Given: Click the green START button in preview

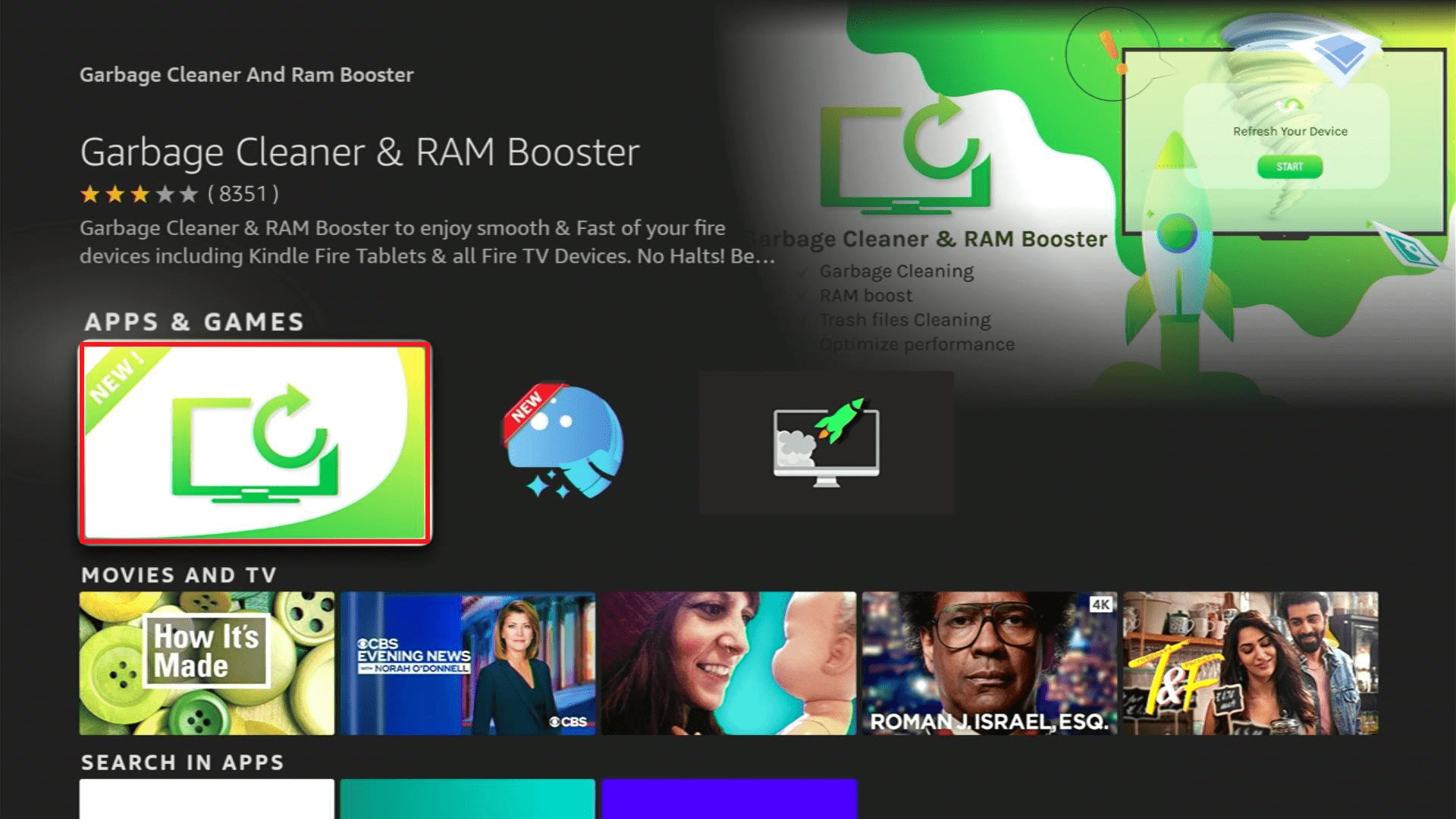Looking at the screenshot, I should (1289, 167).
